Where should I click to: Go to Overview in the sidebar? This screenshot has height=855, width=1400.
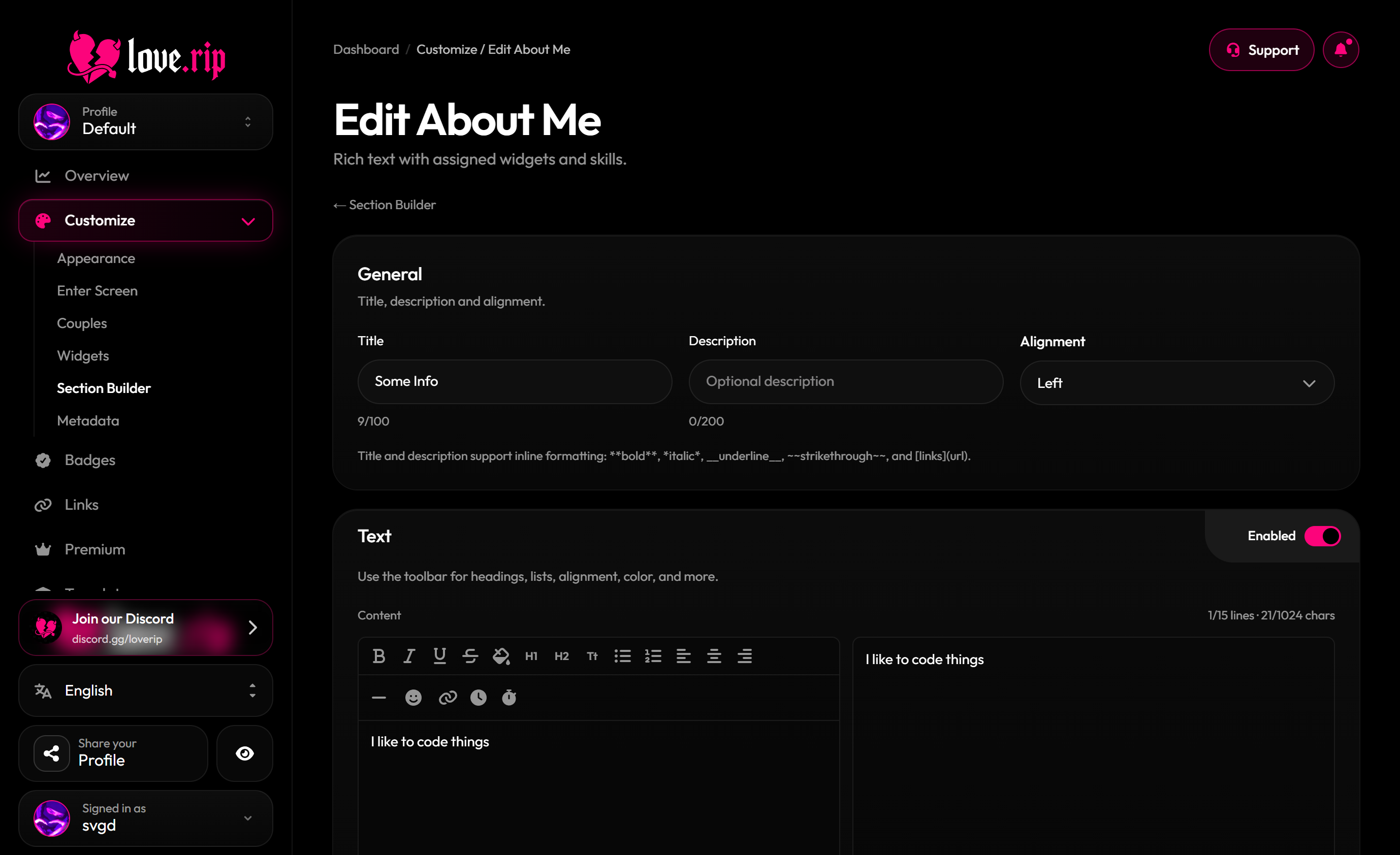pos(97,176)
